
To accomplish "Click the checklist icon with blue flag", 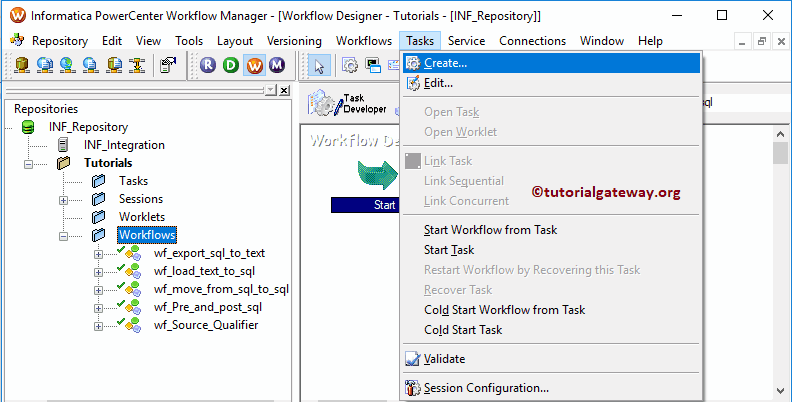I will (x=168, y=65).
